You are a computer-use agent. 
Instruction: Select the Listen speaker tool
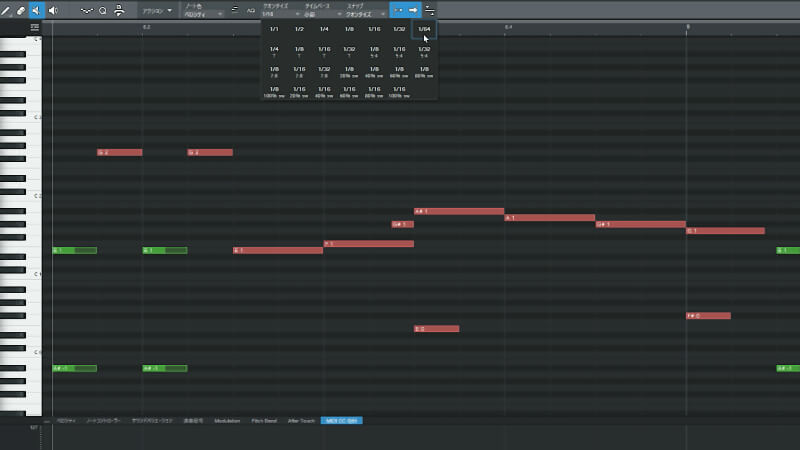pos(53,10)
